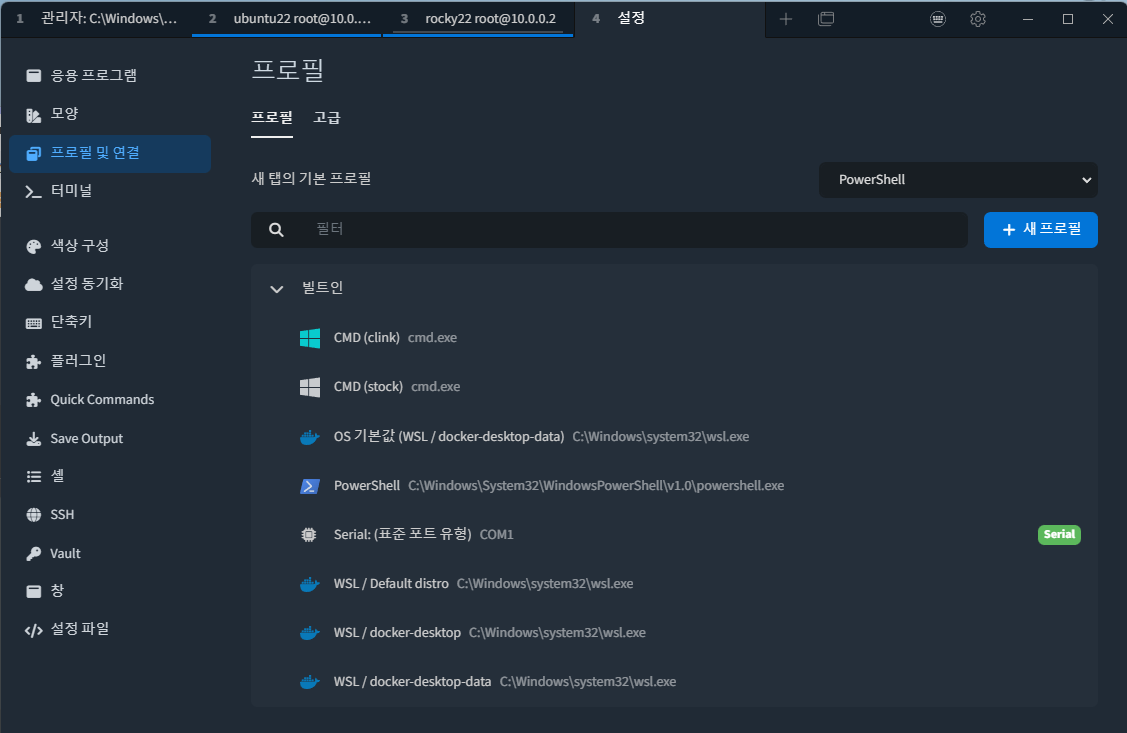Click the key icon beside Vault
Viewport: 1127px width, 733px height.
coord(33,553)
